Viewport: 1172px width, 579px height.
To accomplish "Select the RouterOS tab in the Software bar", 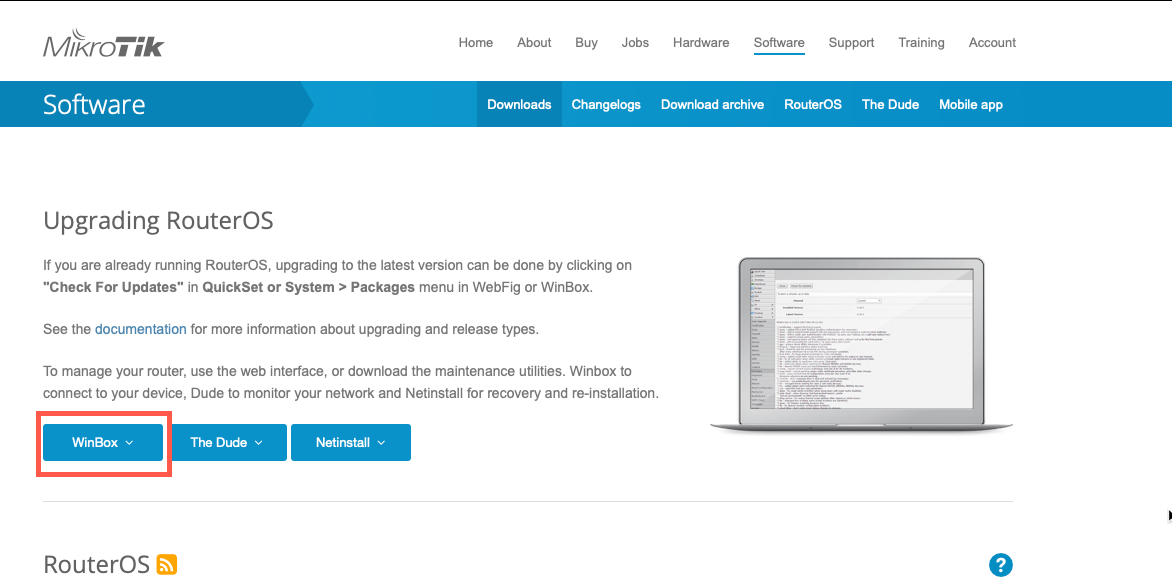I will pyautogui.click(x=813, y=104).
